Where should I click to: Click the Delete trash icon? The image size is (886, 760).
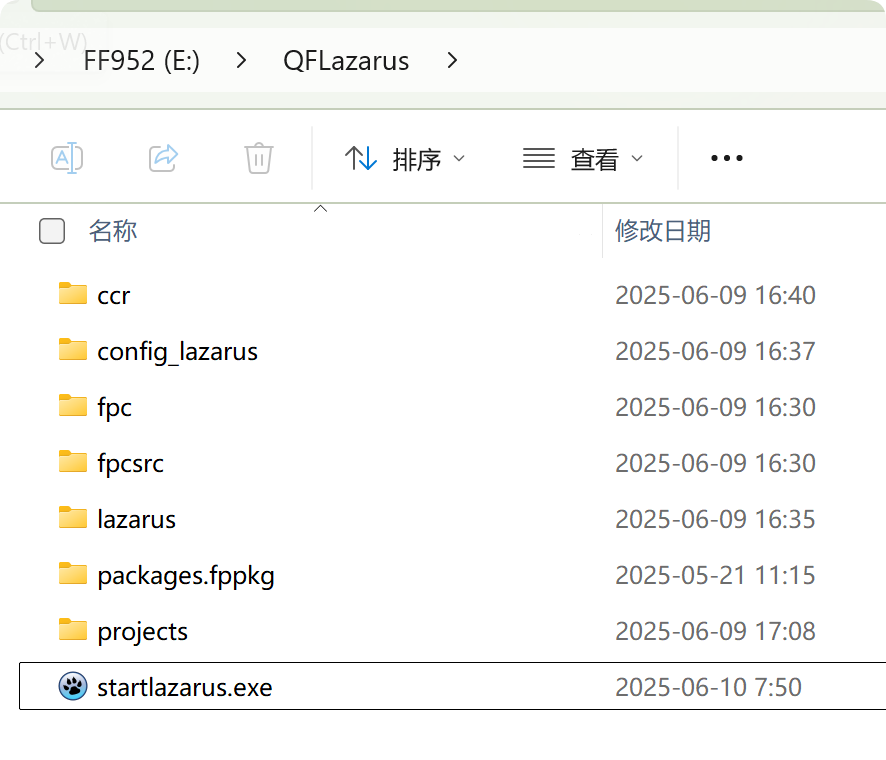pyautogui.click(x=259, y=158)
